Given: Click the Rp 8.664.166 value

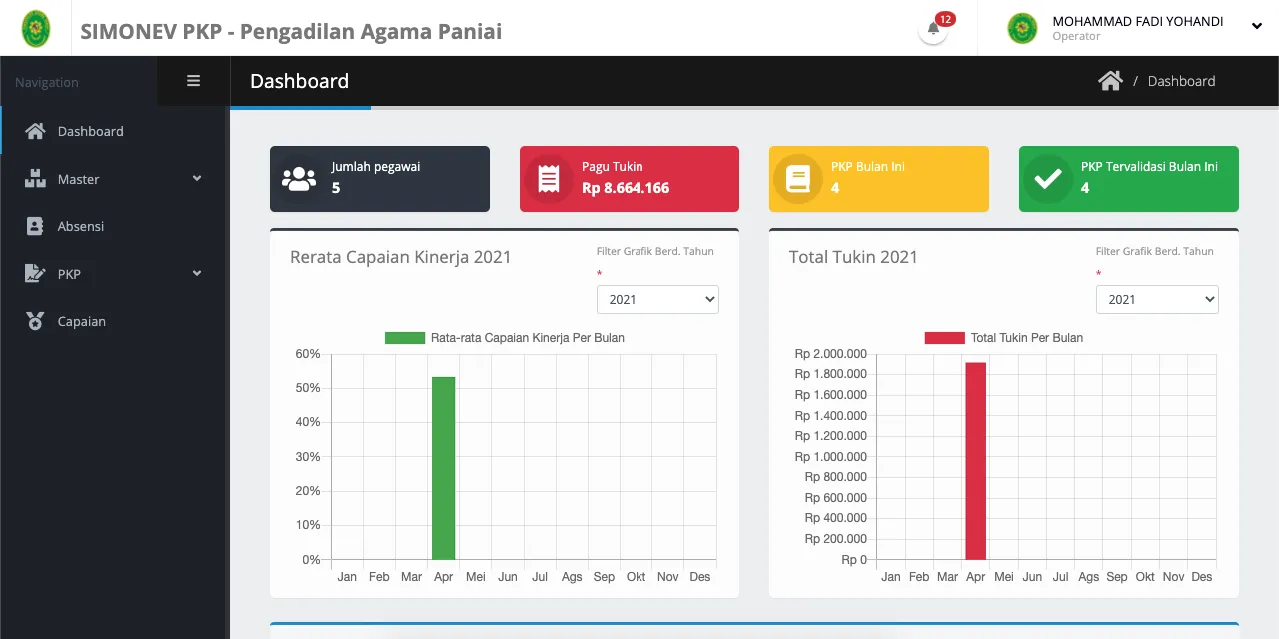Looking at the screenshot, I should click(626, 188).
